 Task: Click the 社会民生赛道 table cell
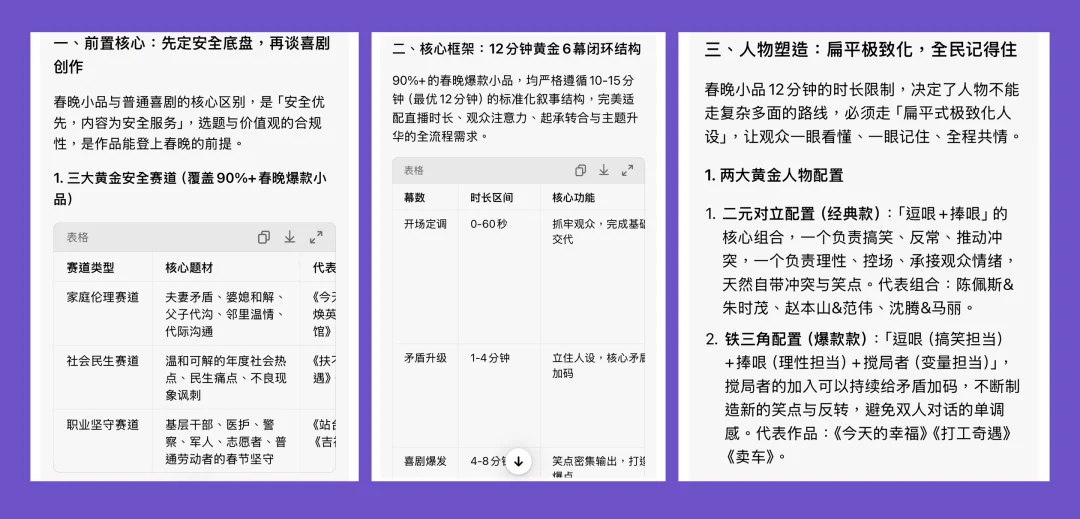pyautogui.click(x=103, y=360)
